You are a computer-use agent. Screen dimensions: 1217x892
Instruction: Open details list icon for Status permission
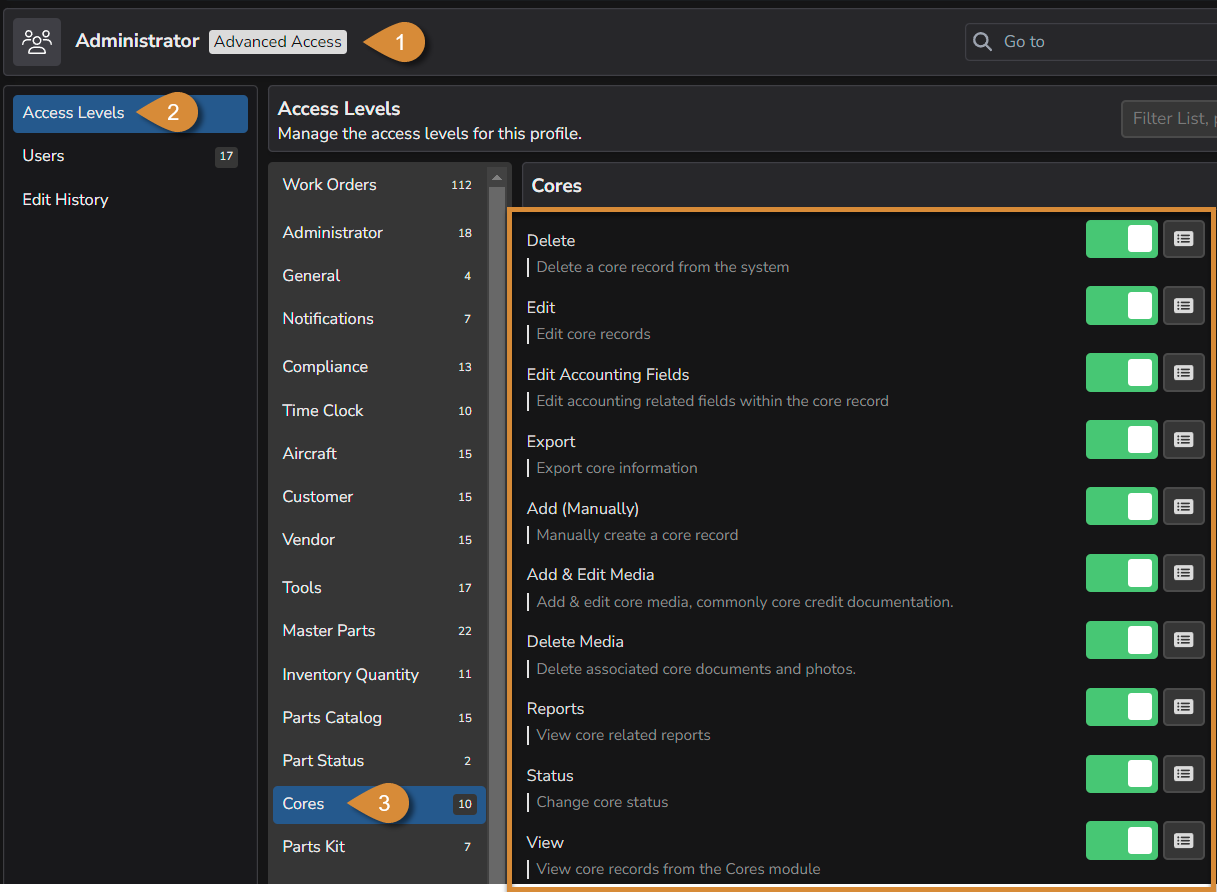pyautogui.click(x=1183, y=774)
